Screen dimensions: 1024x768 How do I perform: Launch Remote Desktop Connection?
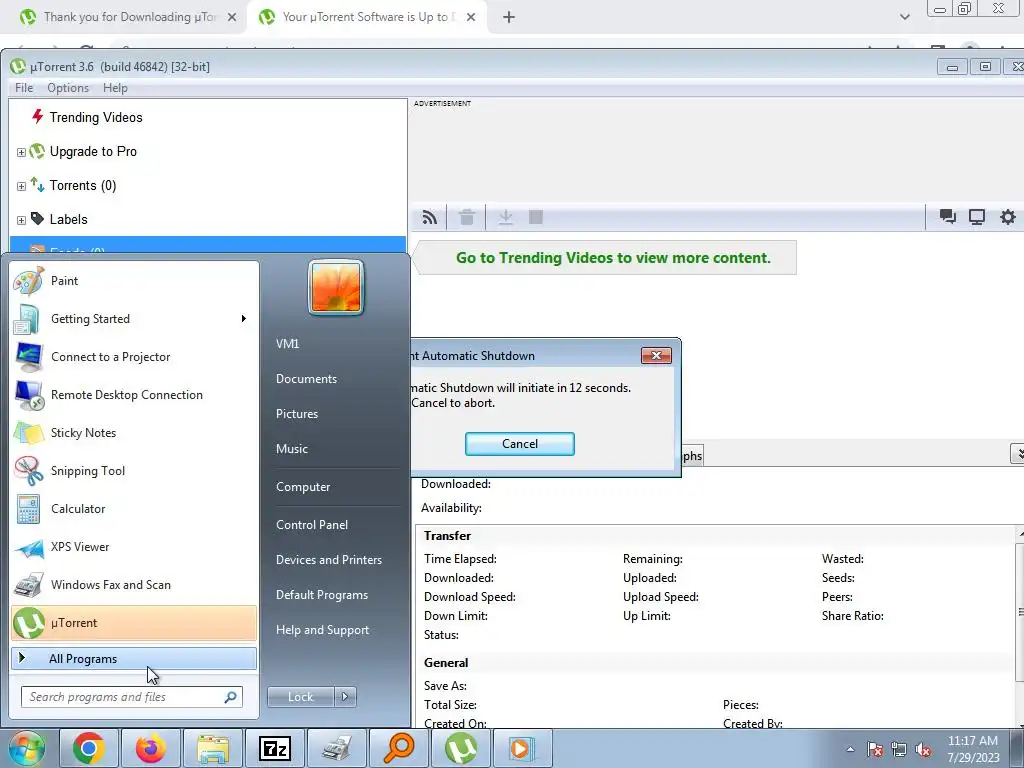click(134, 394)
